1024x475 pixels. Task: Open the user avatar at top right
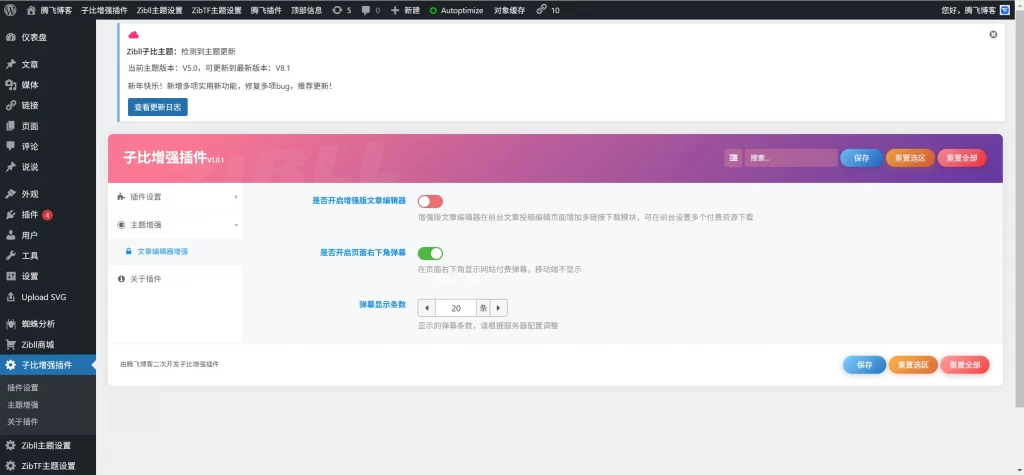[x=1005, y=10]
